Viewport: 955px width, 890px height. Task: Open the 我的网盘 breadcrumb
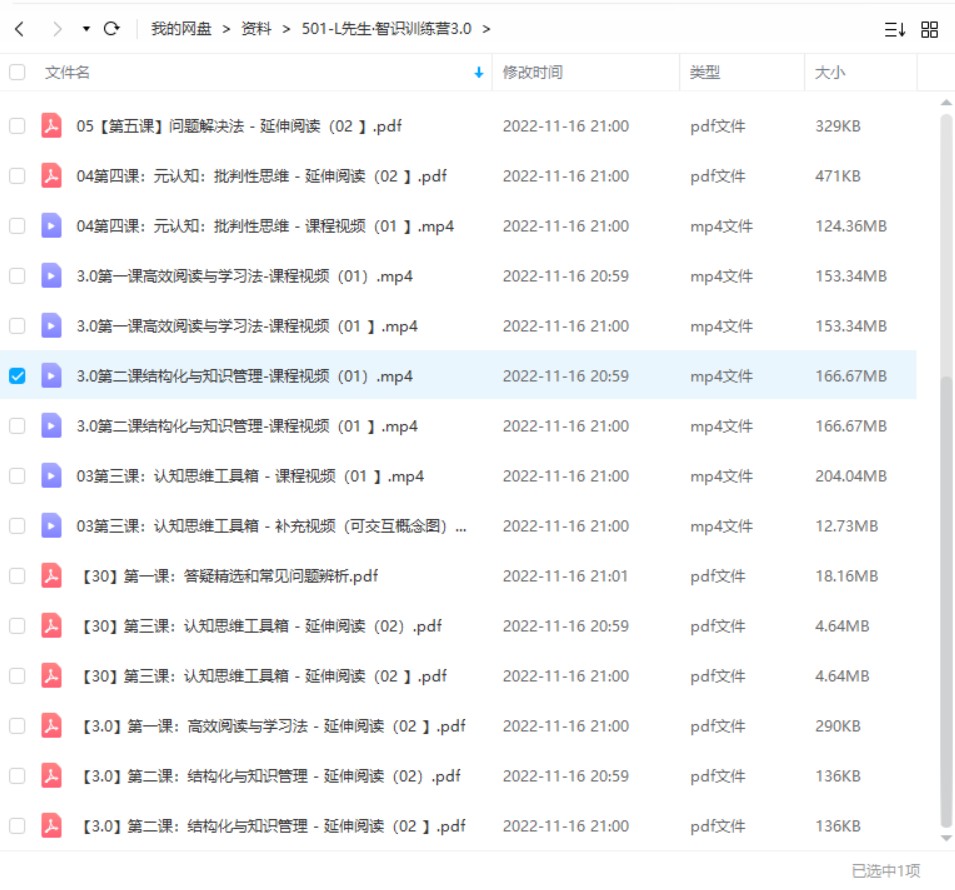click(x=181, y=29)
